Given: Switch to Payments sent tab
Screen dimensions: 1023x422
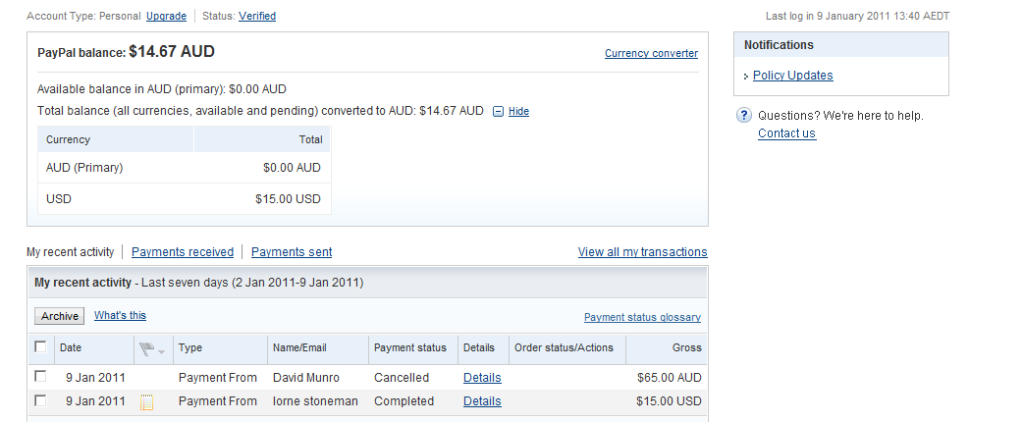Looking at the screenshot, I should tap(292, 252).
